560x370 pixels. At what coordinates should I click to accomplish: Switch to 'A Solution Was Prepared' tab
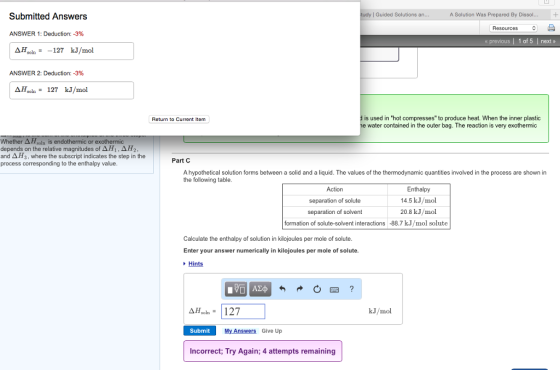[x=494, y=15]
